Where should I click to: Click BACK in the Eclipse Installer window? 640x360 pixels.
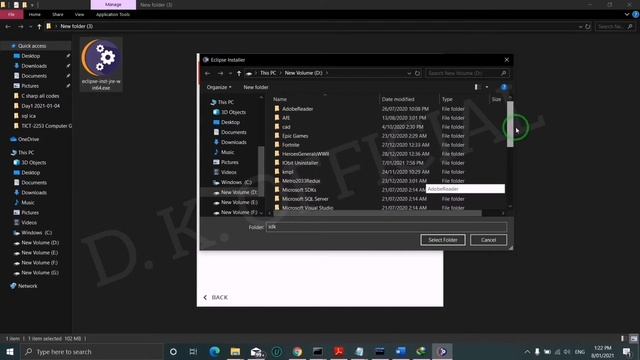[216, 297]
